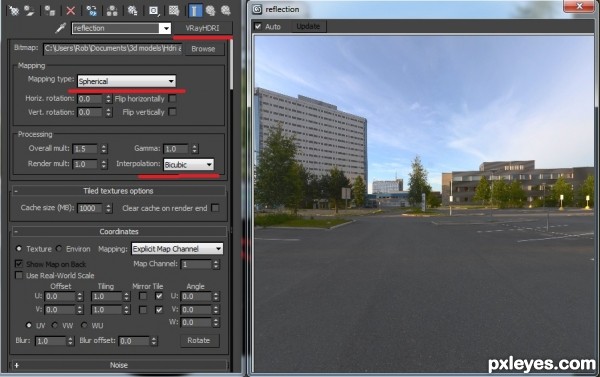The image size is (600, 377).
Task: Pick material with the eyedropper icon
Action: [x=60, y=28]
